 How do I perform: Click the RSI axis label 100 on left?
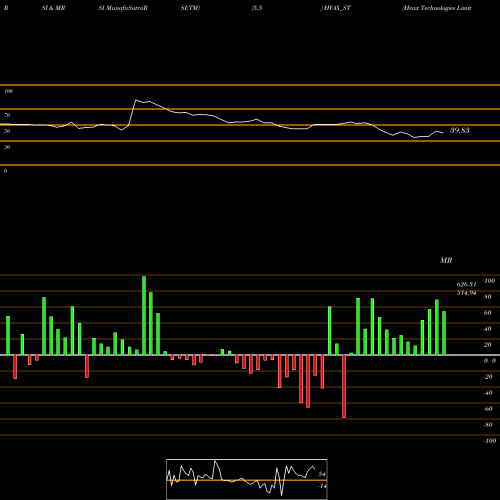click(8, 91)
